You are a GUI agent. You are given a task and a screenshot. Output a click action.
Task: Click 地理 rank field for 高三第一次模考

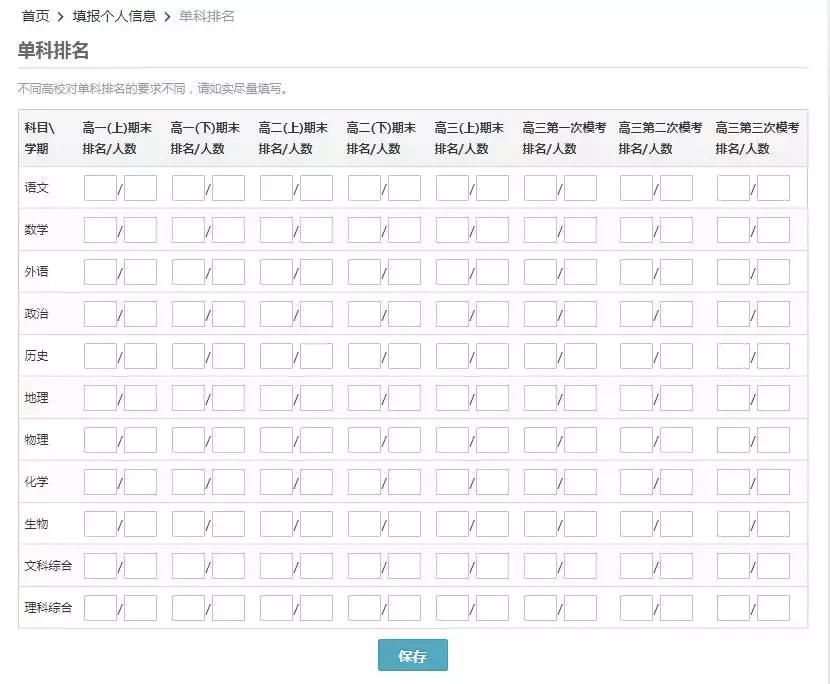(x=539, y=397)
